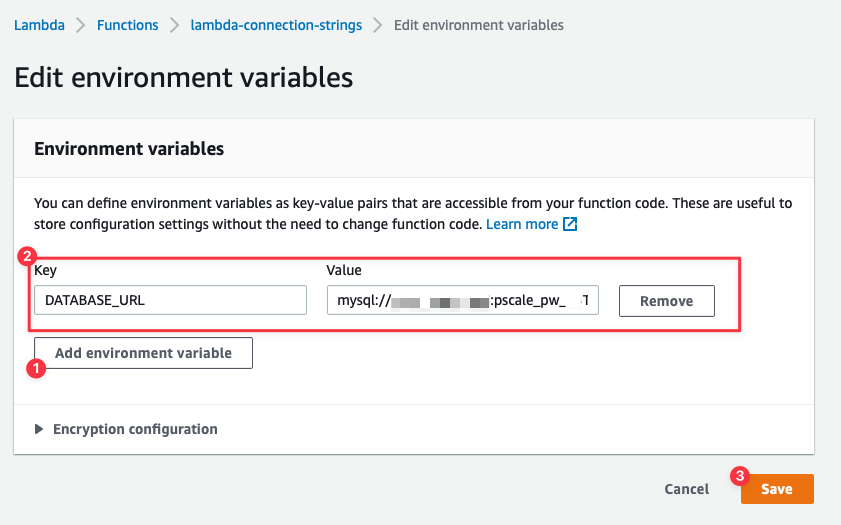
Task: Save the environment variables
Action: [777, 489]
